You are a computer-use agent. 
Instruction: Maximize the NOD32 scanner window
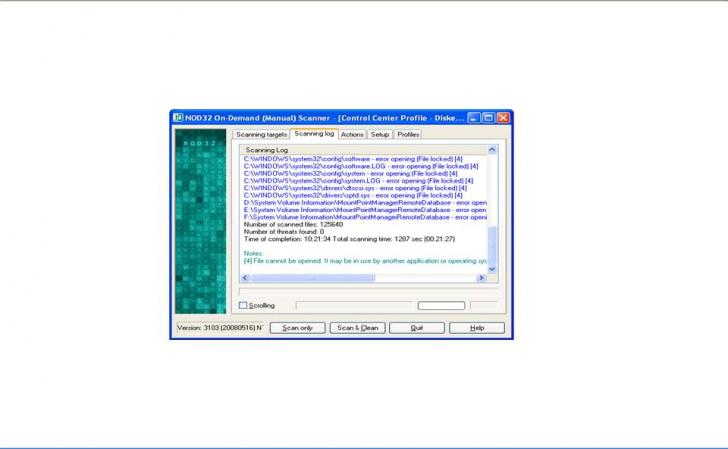click(488, 117)
